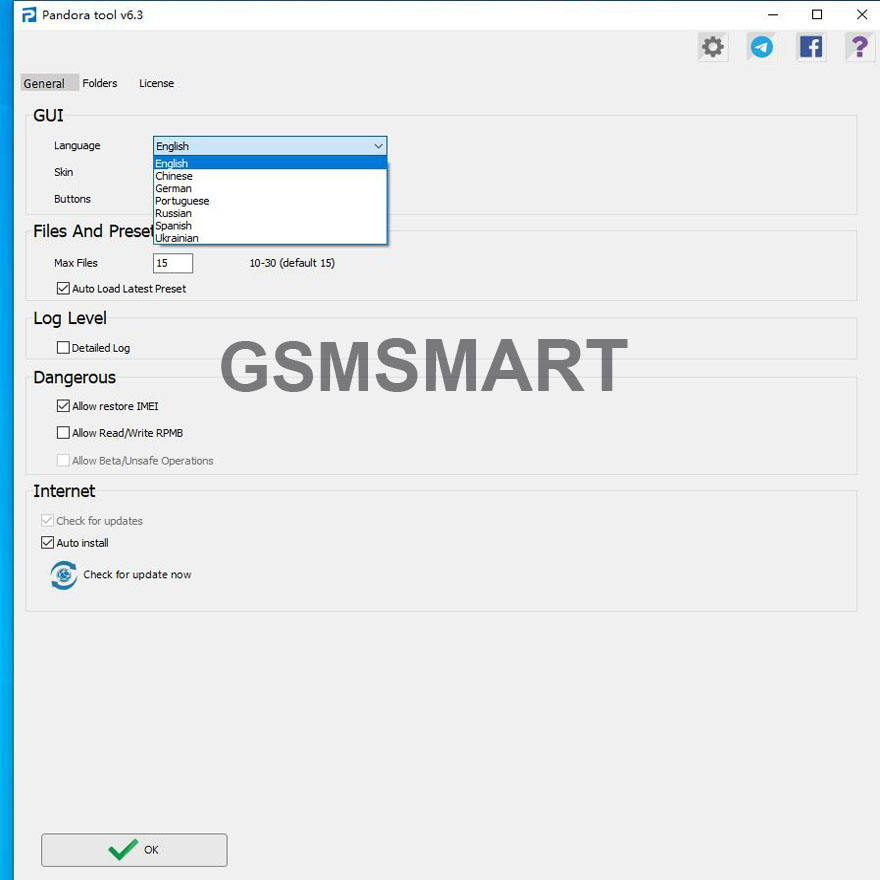Click the 10-30 (default 15) hint text
Viewport: 880px width, 880px height.
tap(292, 263)
